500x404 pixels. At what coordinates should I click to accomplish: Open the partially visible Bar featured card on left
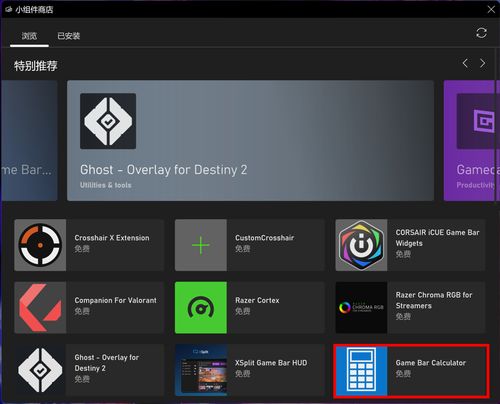point(29,140)
